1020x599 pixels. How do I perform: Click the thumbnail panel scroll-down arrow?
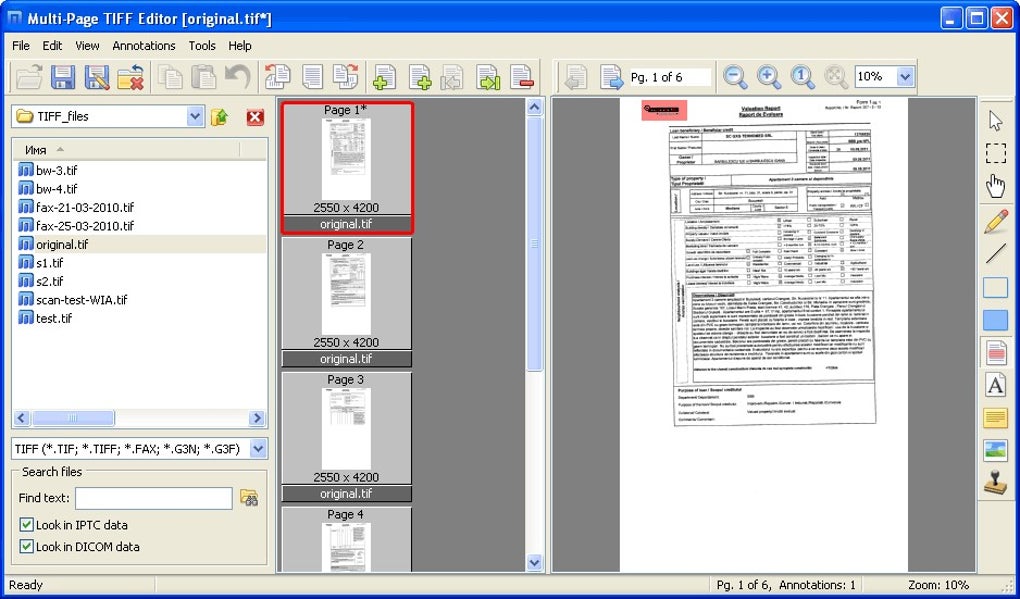[x=535, y=563]
